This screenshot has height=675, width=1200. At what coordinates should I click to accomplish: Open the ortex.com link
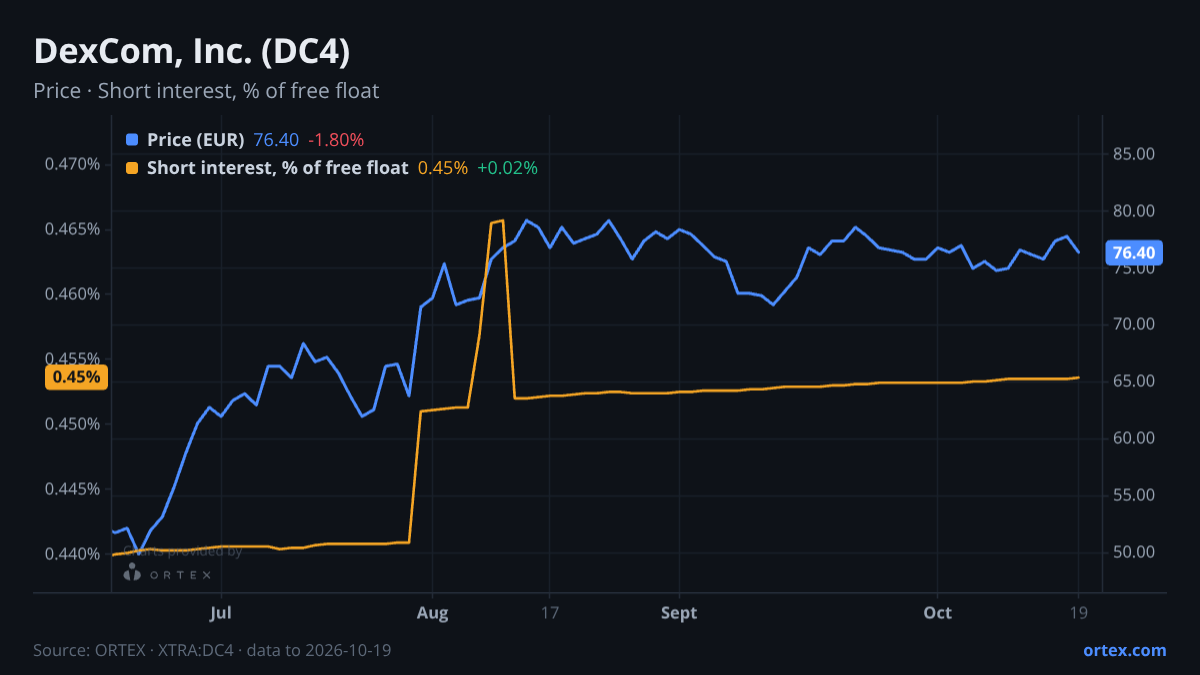click(x=1124, y=650)
